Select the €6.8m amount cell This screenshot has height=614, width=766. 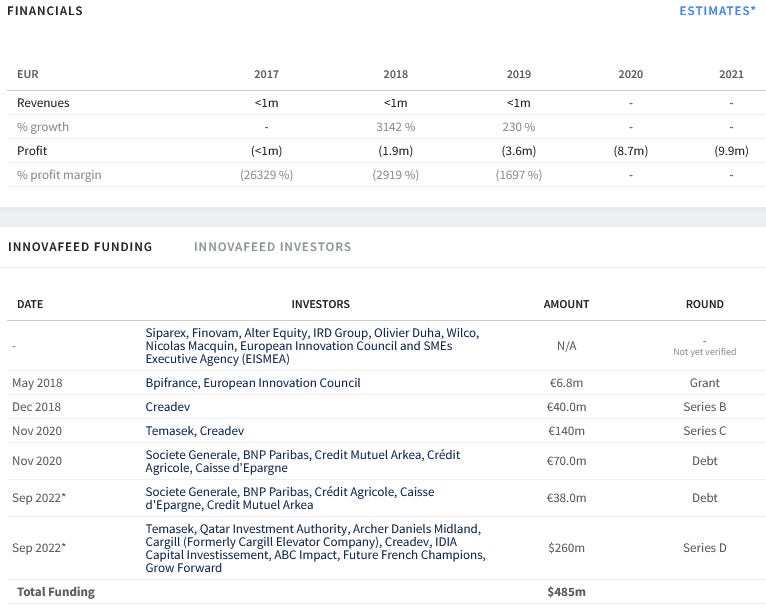point(567,383)
